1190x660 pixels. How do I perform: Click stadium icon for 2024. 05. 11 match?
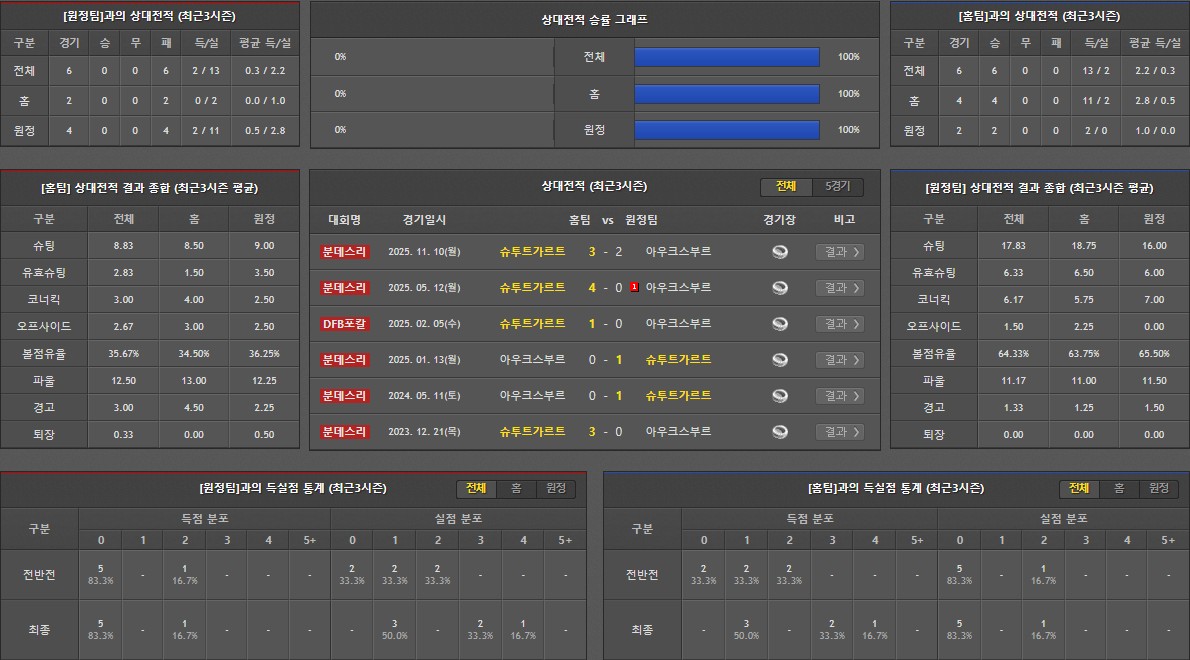pos(780,396)
